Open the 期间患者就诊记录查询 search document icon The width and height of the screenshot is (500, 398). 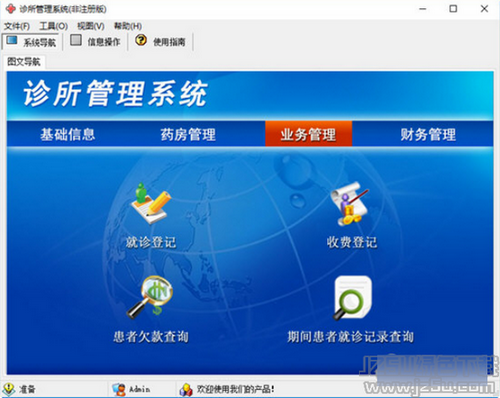(352, 298)
